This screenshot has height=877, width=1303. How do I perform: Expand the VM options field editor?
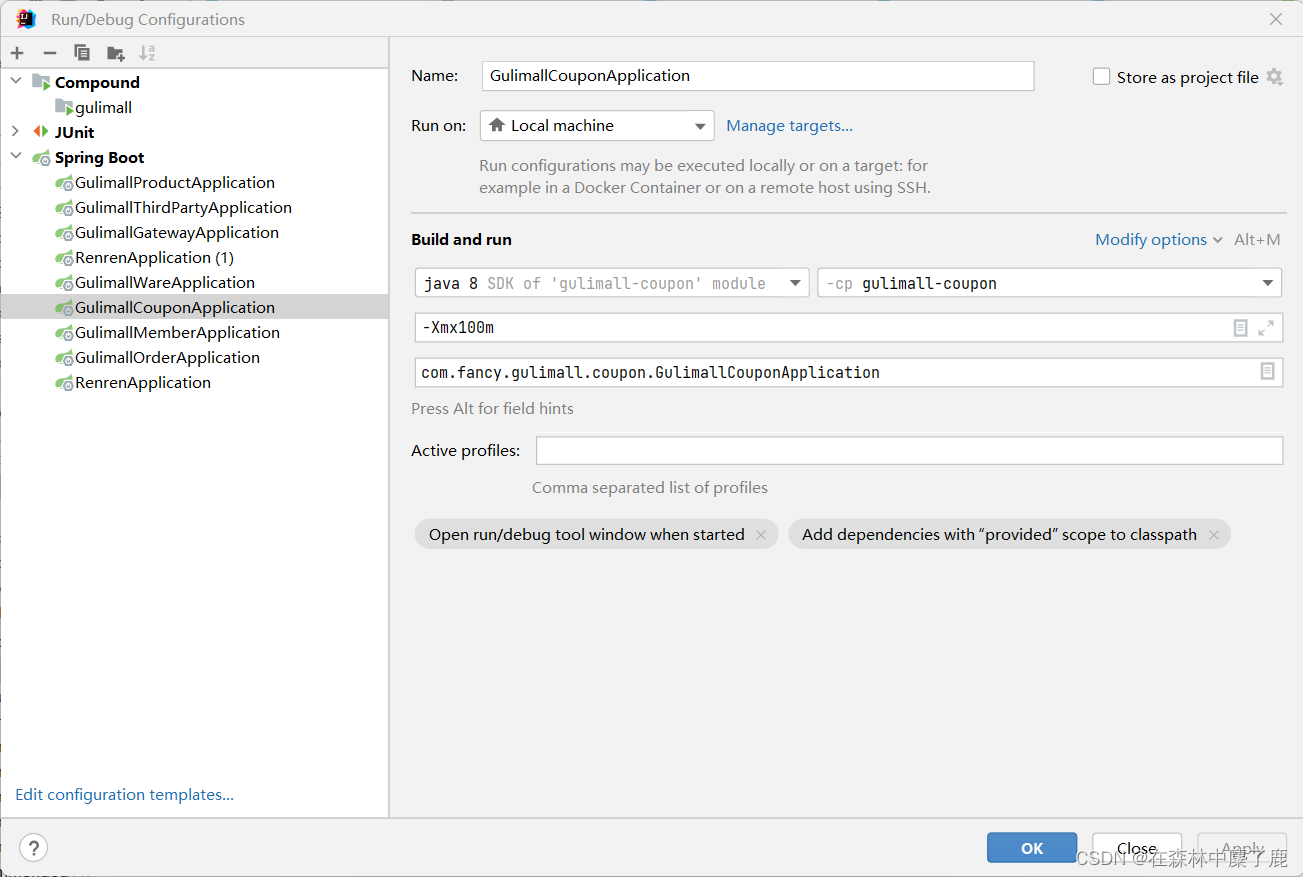1266,327
